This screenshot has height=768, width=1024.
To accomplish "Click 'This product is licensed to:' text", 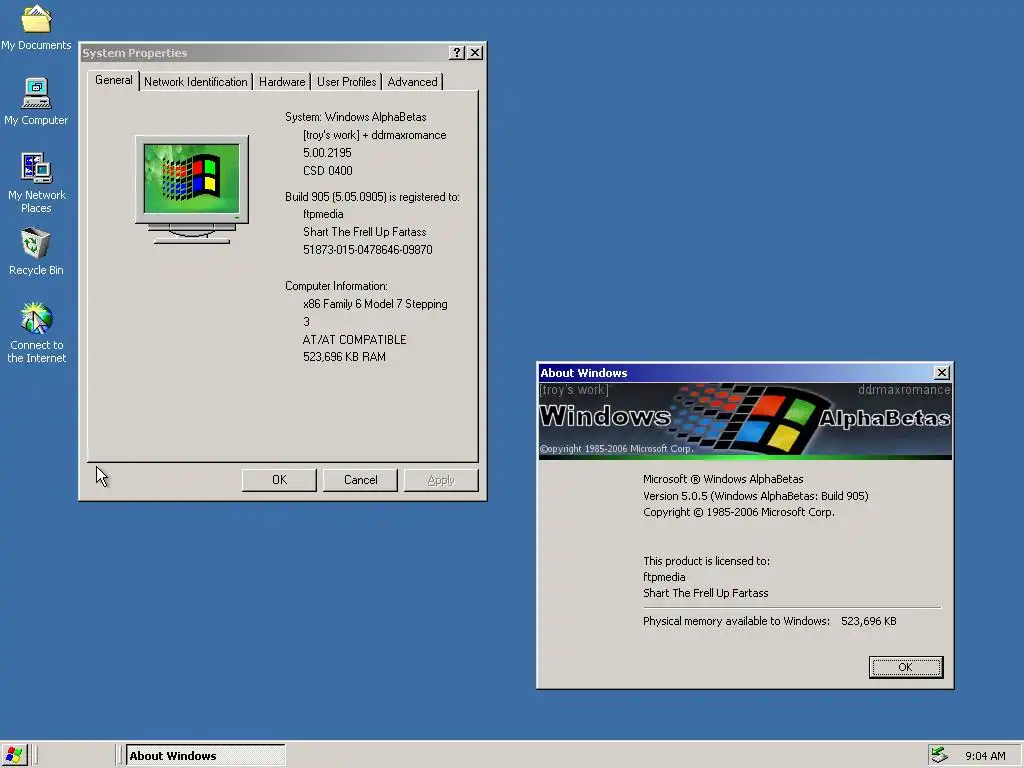I will pyautogui.click(x=706, y=561).
